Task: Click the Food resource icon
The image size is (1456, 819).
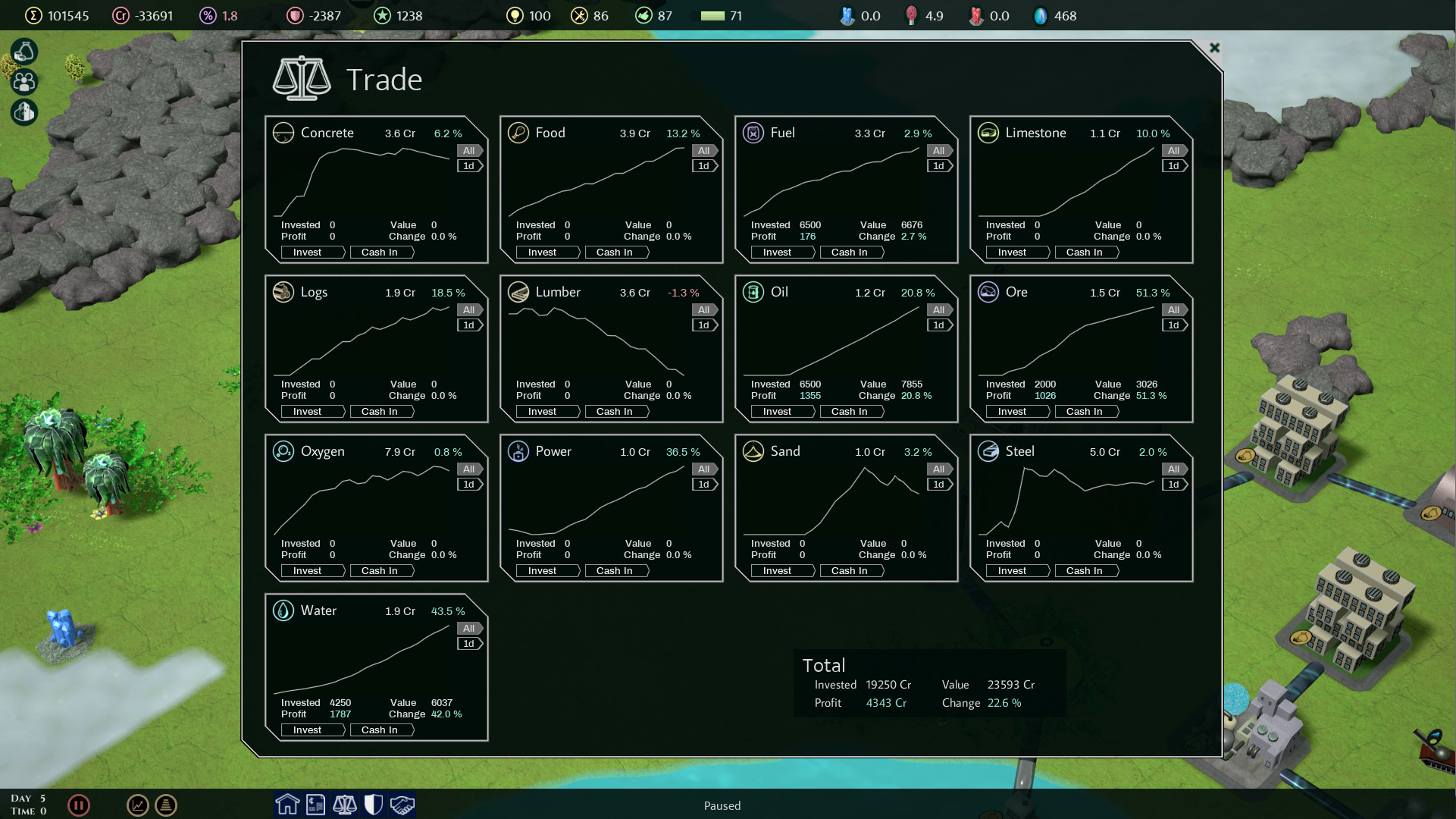Action: coord(518,133)
